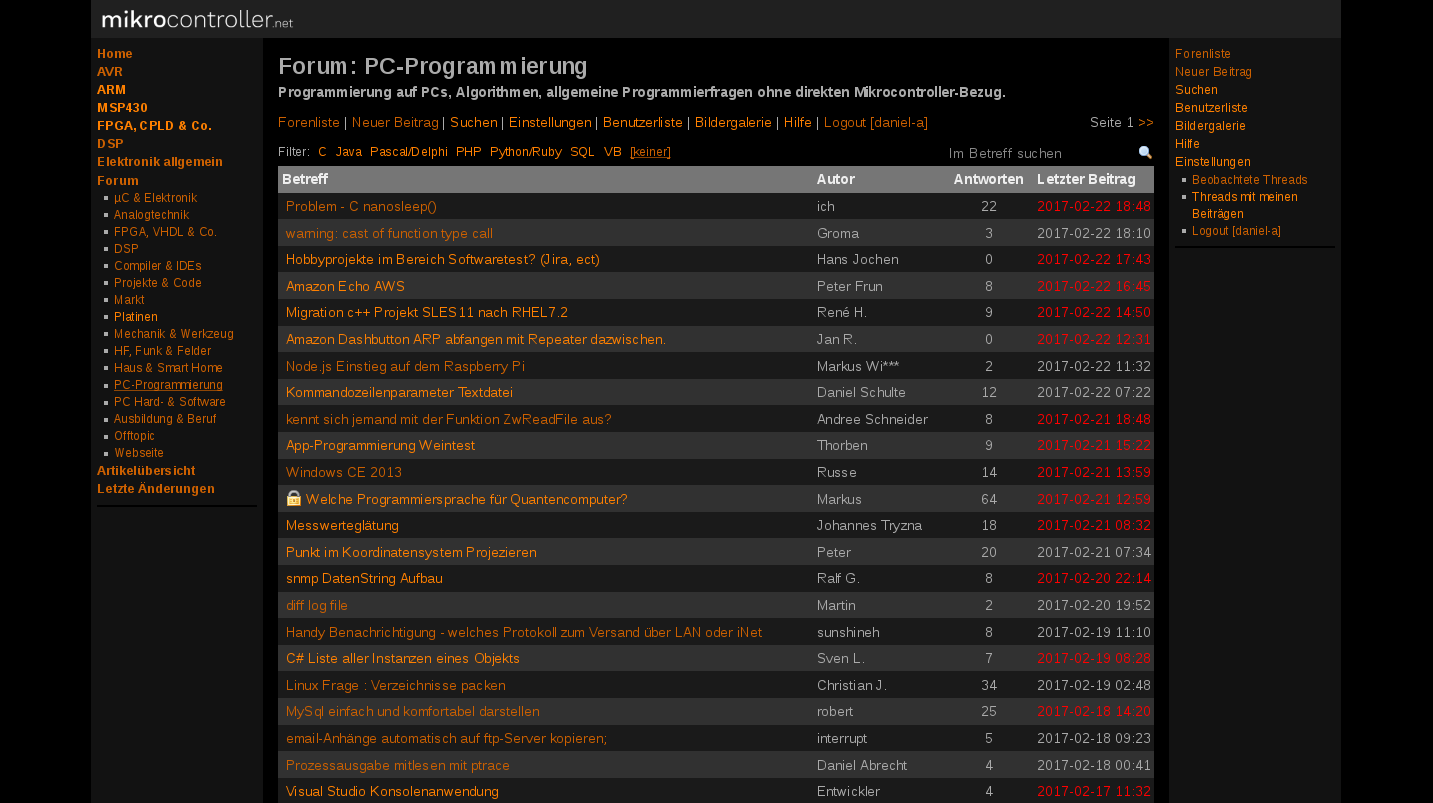The image size is (1433, 803).
Task: Open Markt subforum
Action: coord(129,300)
